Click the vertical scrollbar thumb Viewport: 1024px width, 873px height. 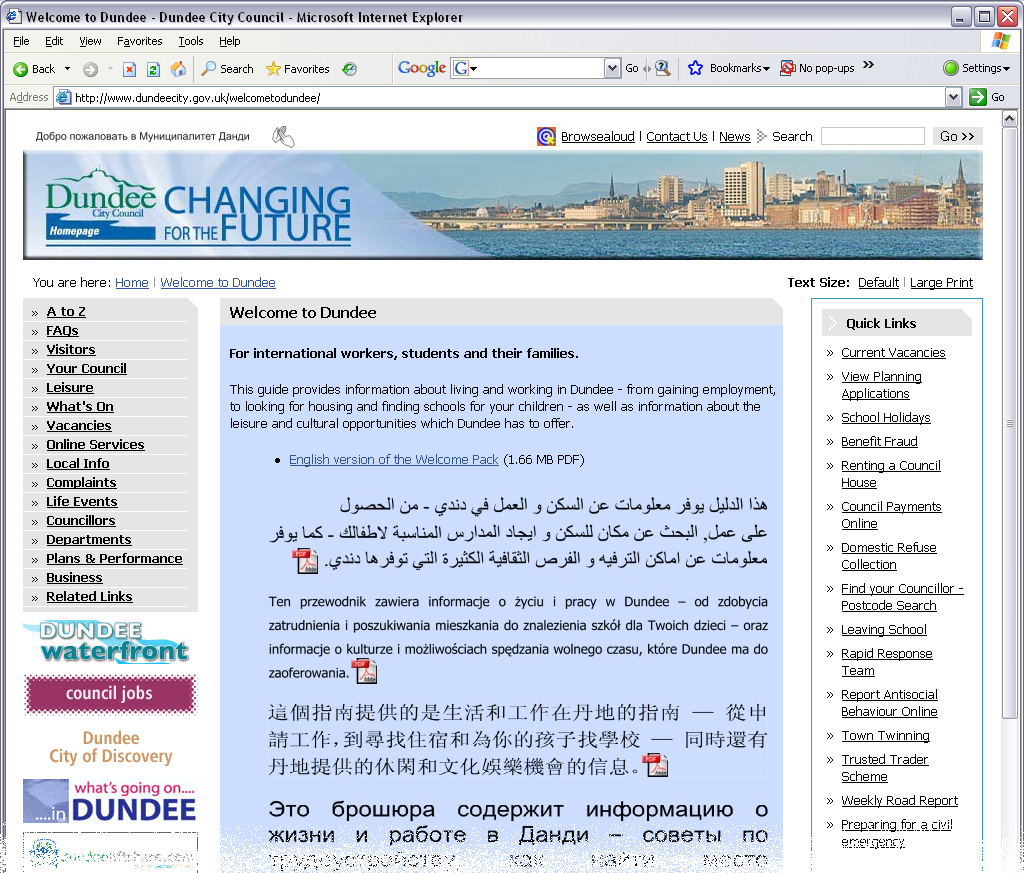coord(1009,422)
